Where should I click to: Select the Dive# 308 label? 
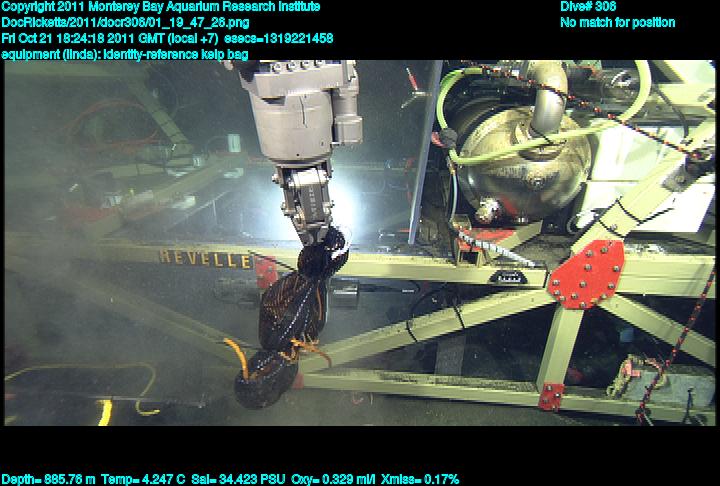(589, 7)
